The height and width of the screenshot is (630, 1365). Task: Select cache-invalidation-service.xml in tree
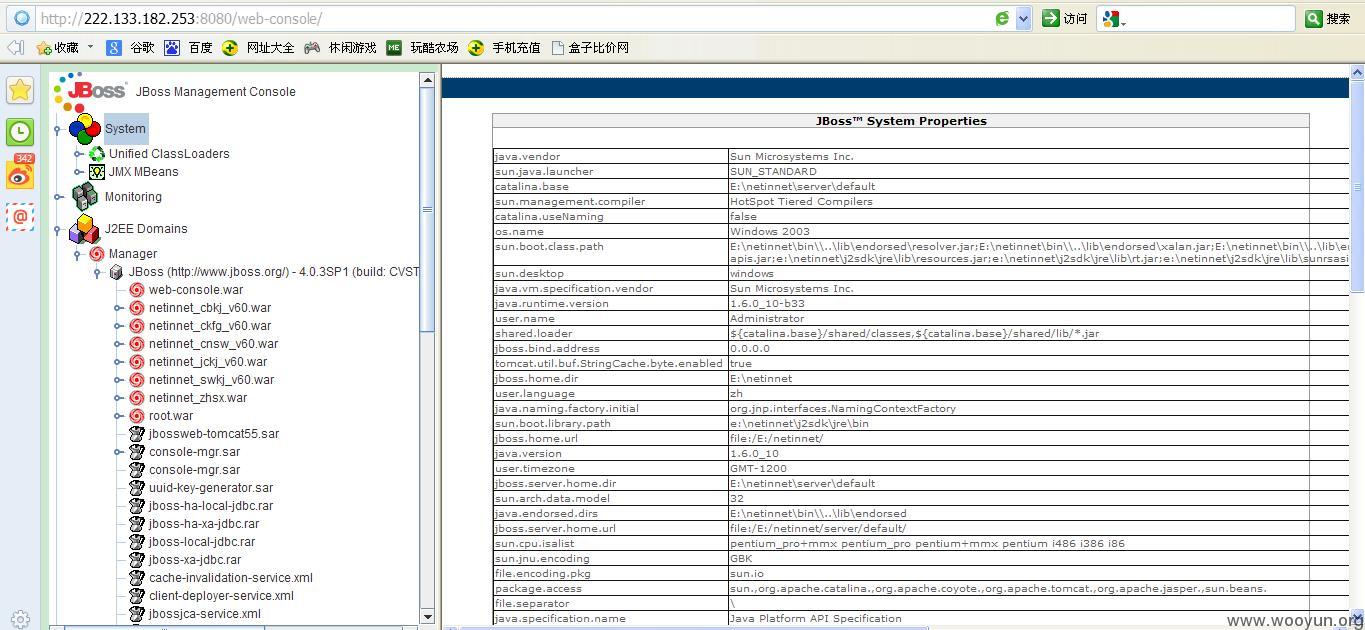click(x=231, y=578)
